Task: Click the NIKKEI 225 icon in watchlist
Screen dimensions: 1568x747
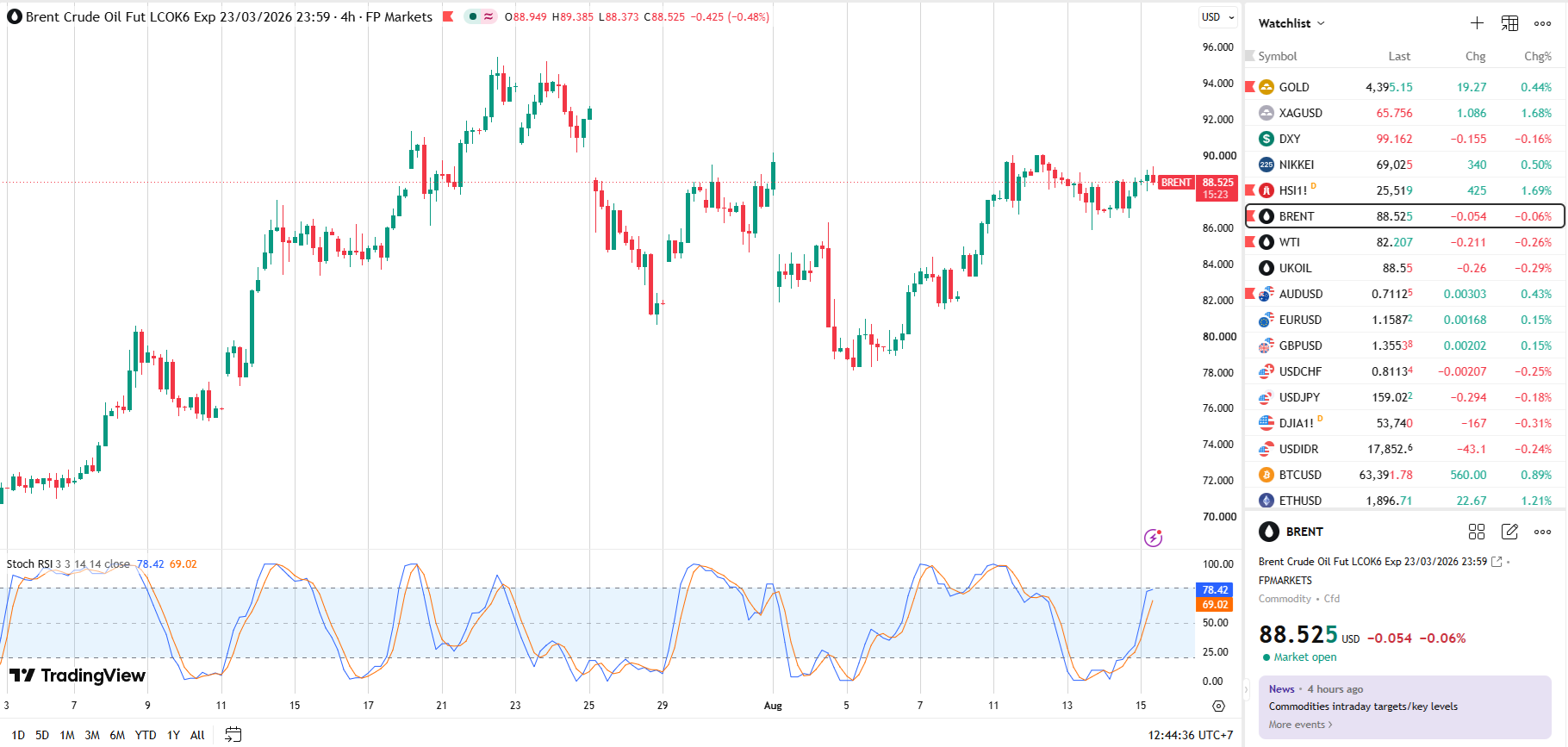Action: pos(1266,165)
